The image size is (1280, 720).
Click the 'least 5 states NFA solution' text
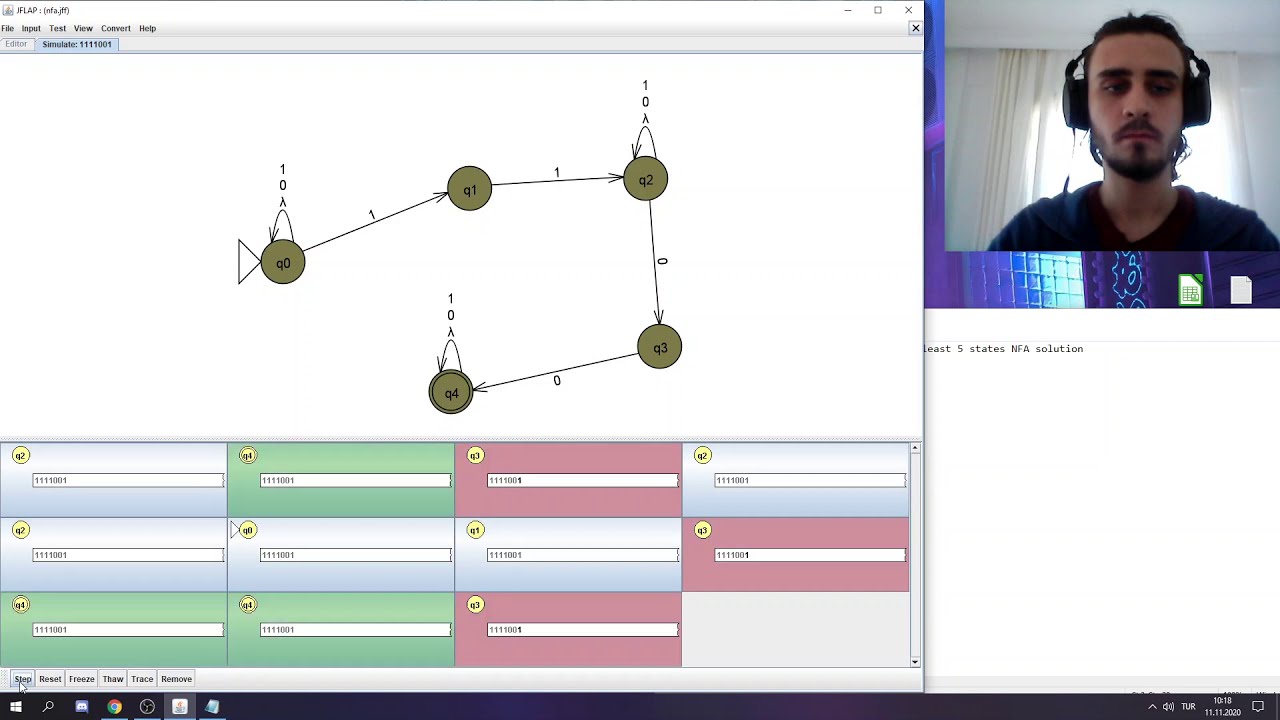pos(1003,349)
